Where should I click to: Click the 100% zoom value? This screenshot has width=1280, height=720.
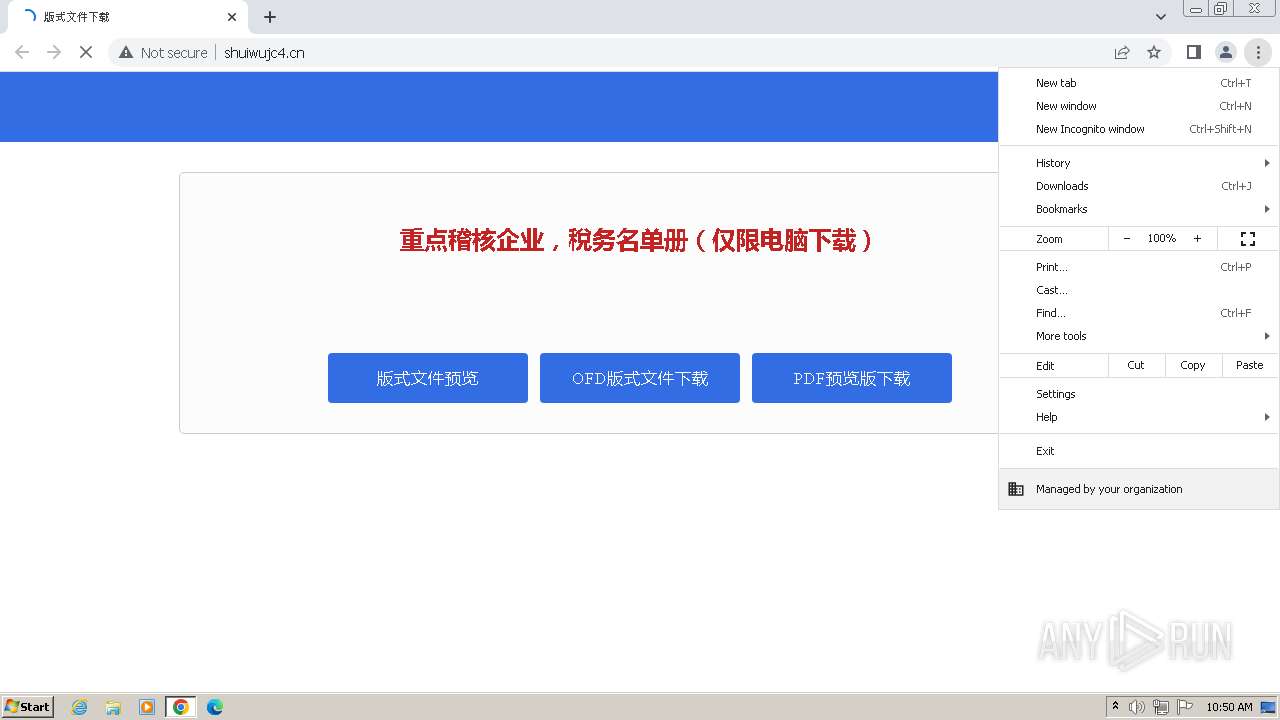click(x=1162, y=238)
